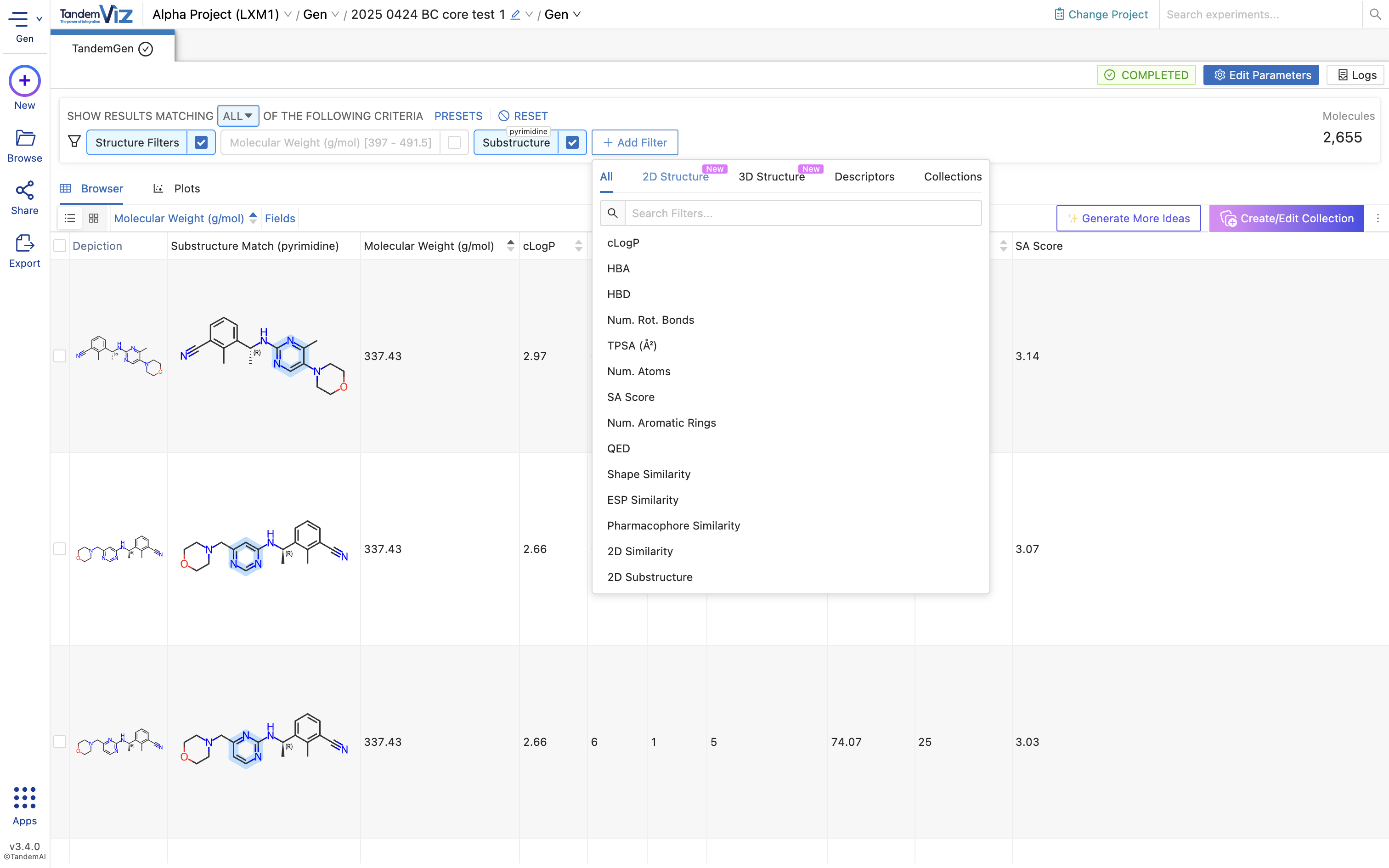Click sort arrows left of SA Score column
Screen dimensions: 1389x868
point(1003,246)
